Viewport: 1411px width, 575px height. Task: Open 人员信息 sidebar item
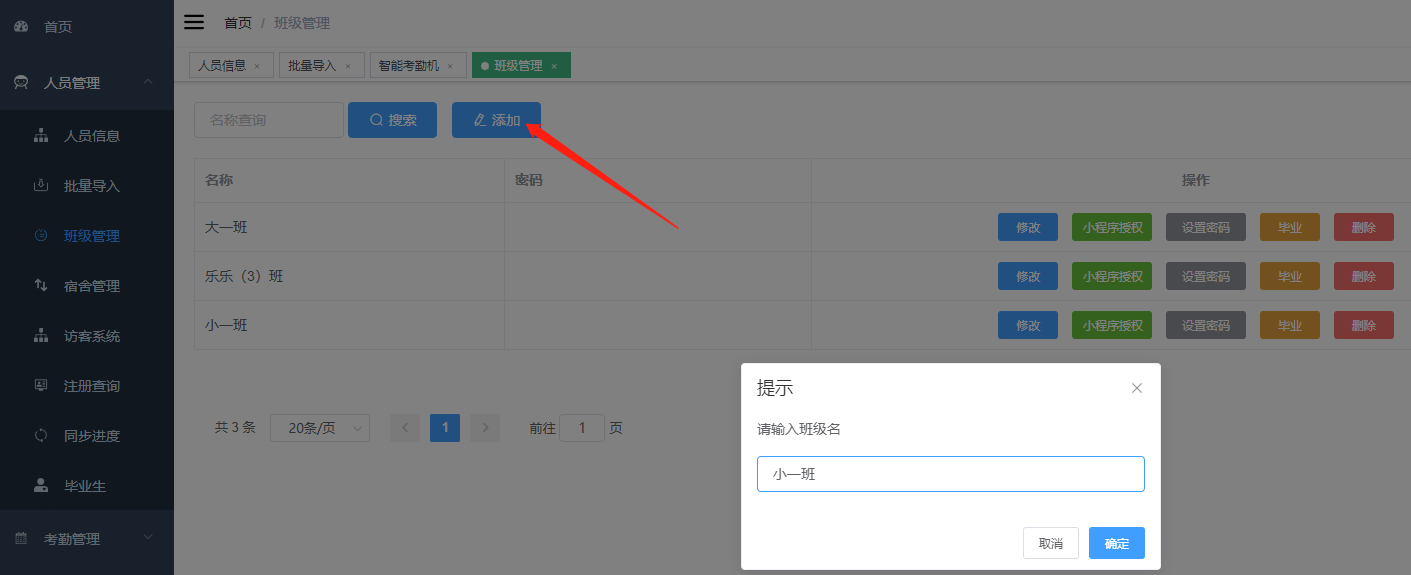point(87,136)
